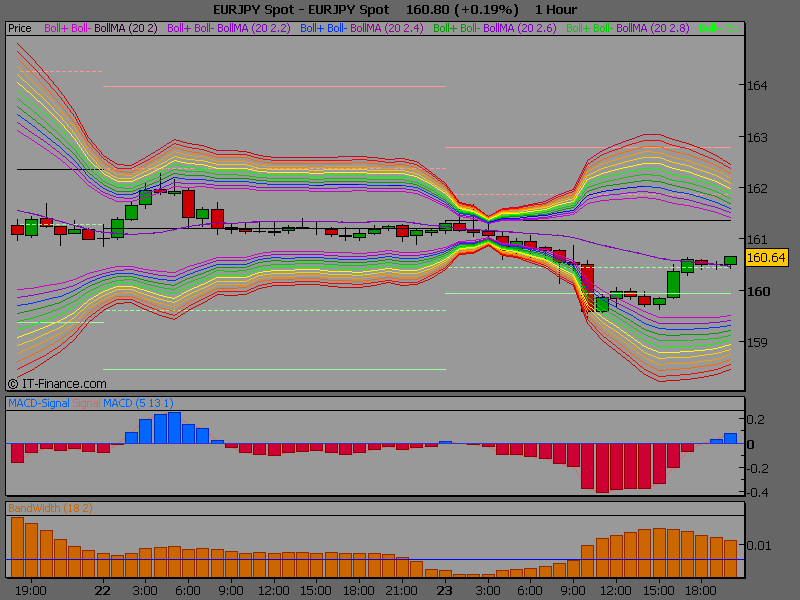Image resolution: width=800 pixels, height=600 pixels.
Task: Click the 160.64 current price tag
Action: [767, 258]
